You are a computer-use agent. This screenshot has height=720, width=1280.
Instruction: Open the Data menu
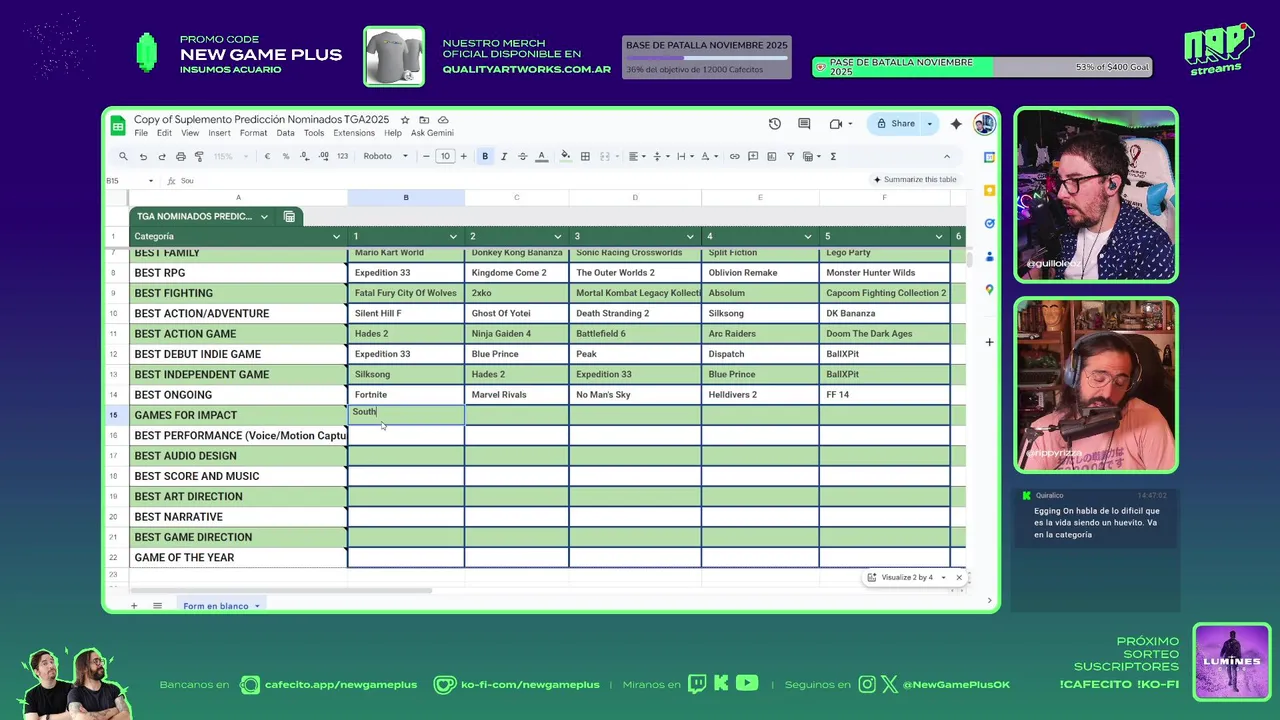point(285,133)
